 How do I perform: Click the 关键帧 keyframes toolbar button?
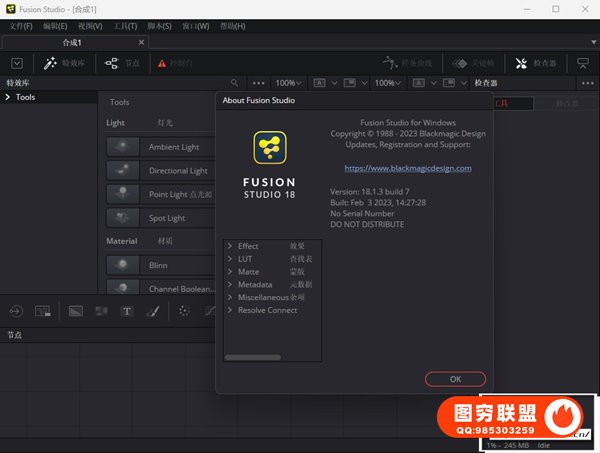(x=474, y=63)
